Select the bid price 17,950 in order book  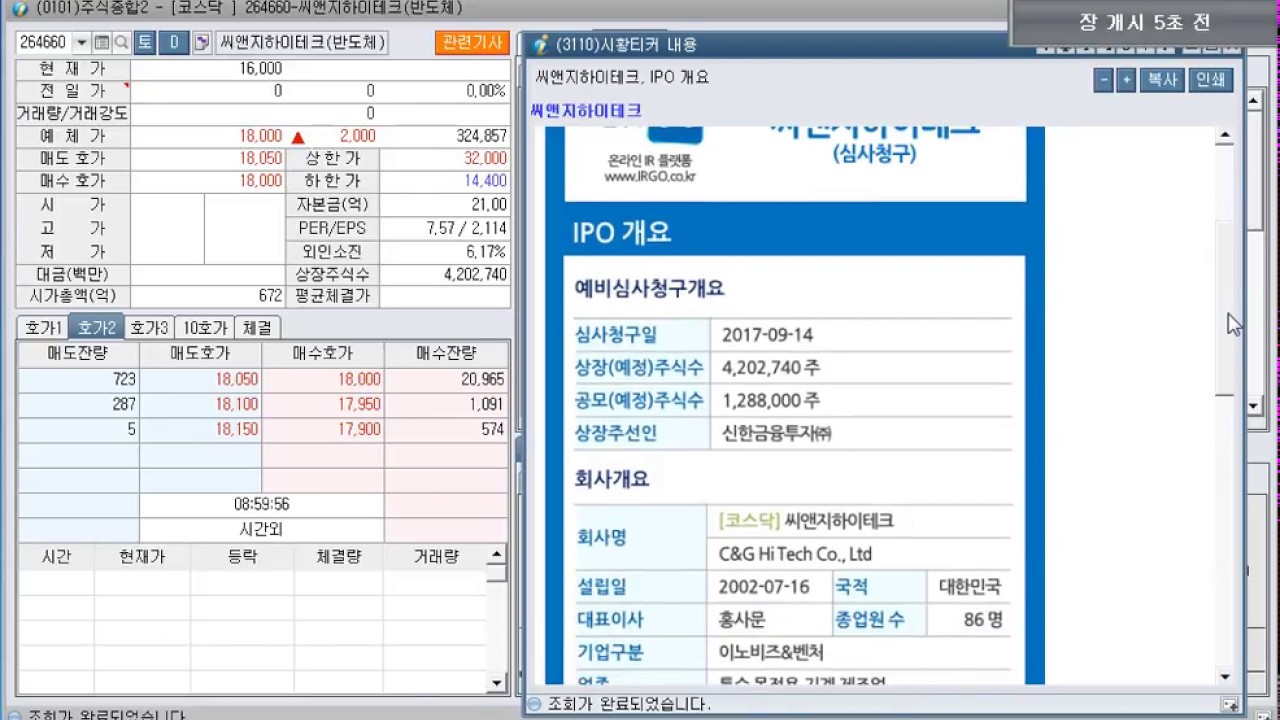point(358,404)
